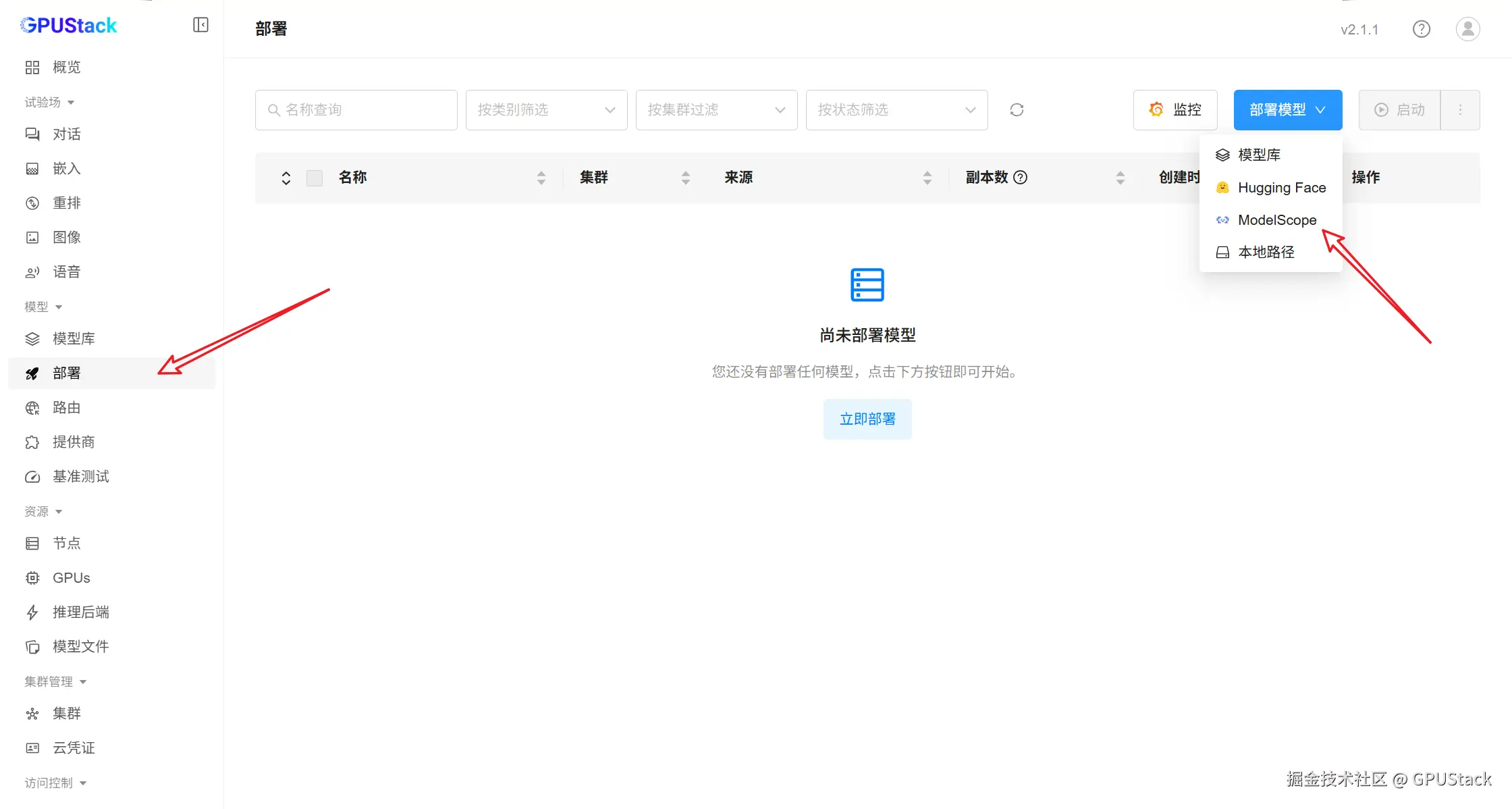The image size is (1512, 809).
Task: Open the 监控 monitoring button
Action: 1175,109
